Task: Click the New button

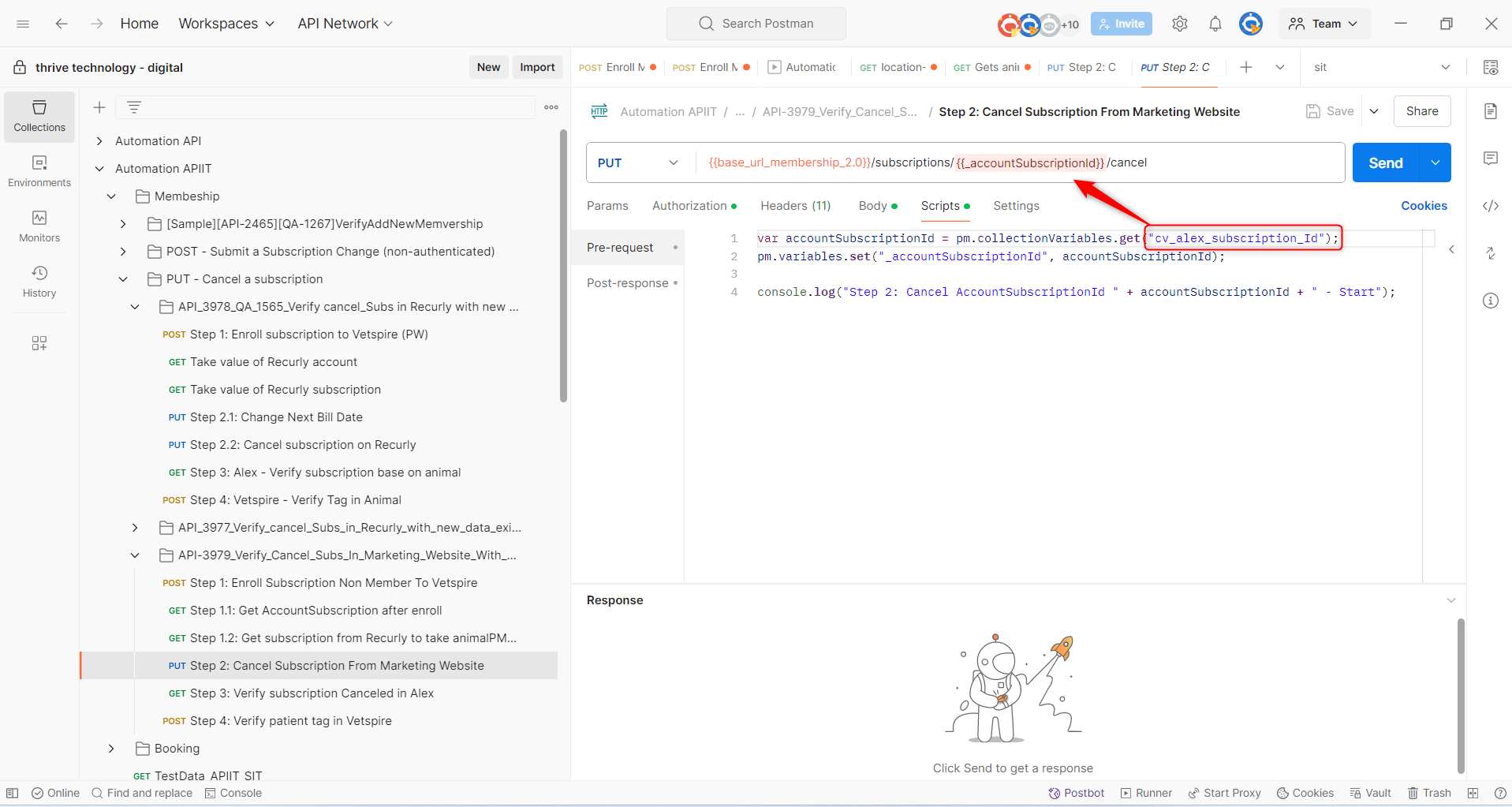Action: (x=488, y=67)
